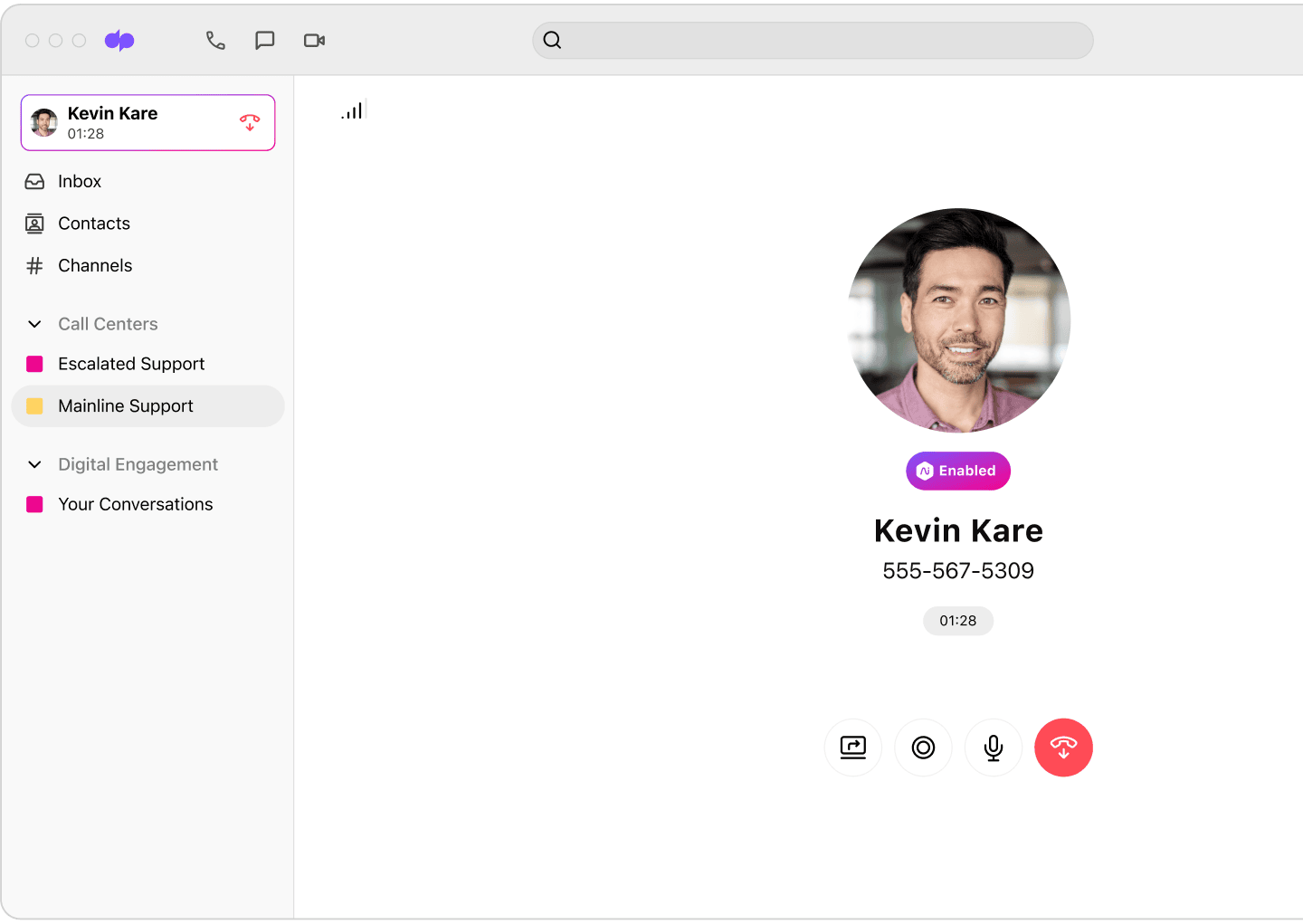Collapse the Digital Engagement section
1303x924 pixels.
(33, 464)
